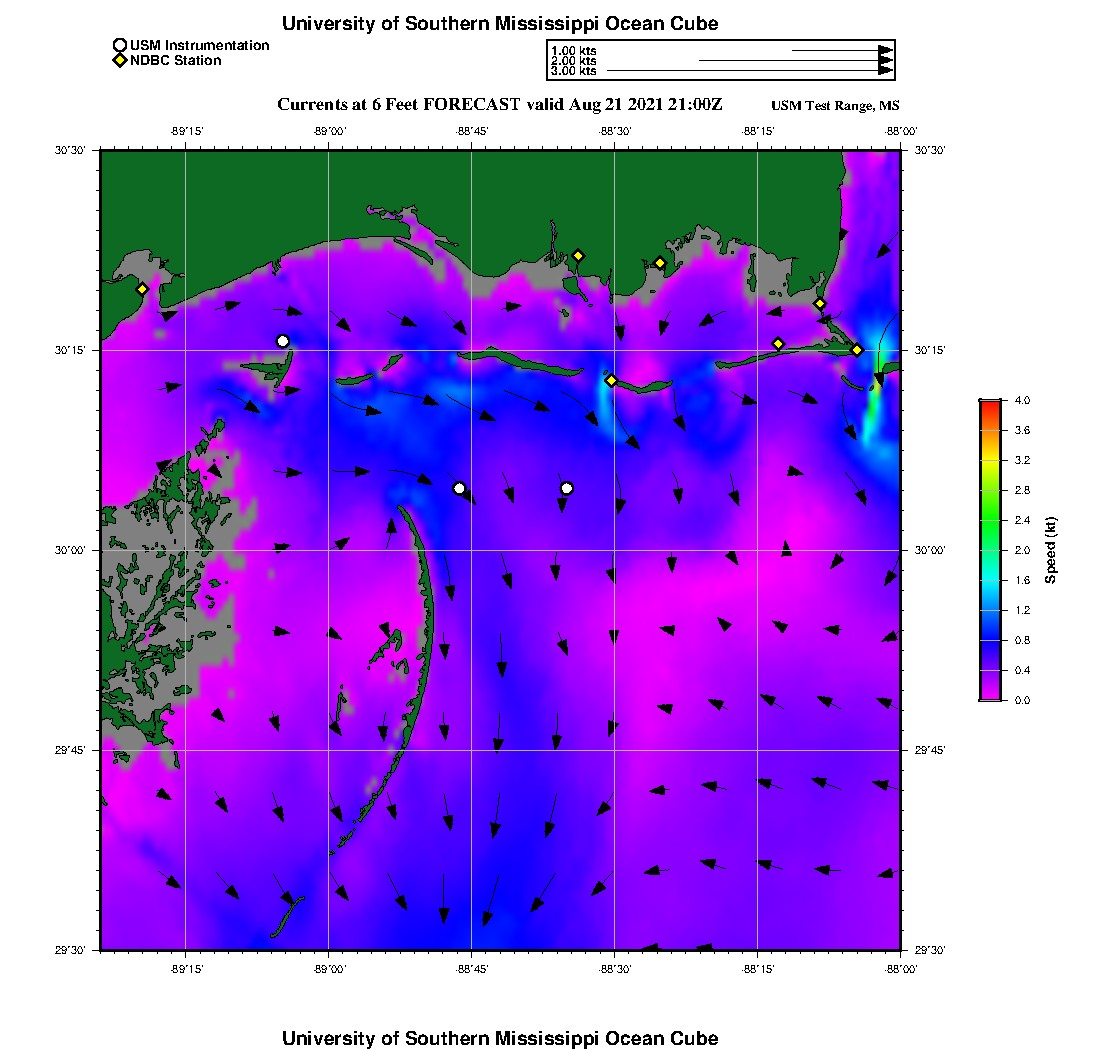Screen dimensions: 1100x1050
Task: Select NDBC diamond on island near -88°30' gridline
Action: [x=611, y=380]
